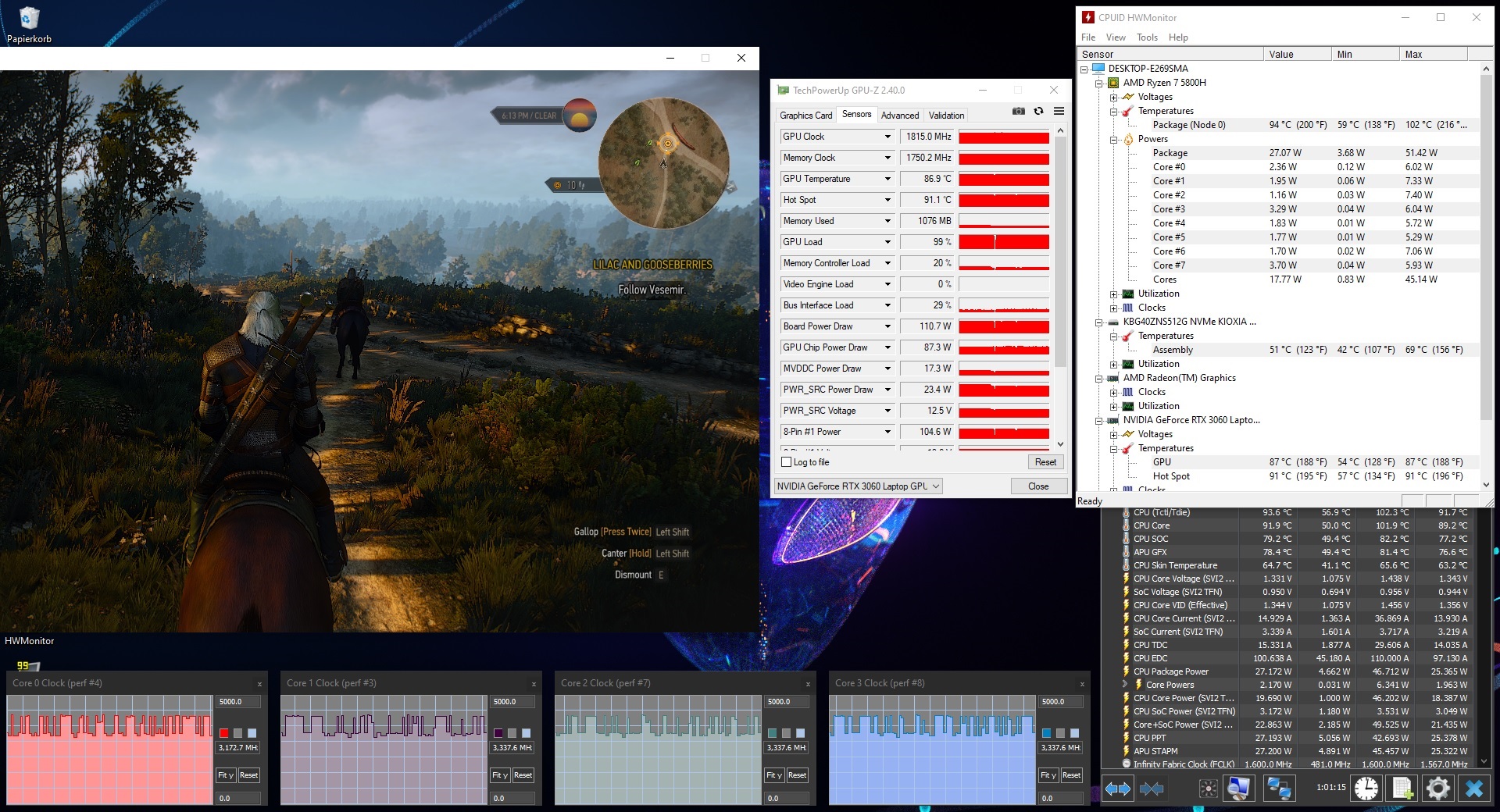Open the GPU-Z hamburger menu
1500x812 pixels.
[1059, 112]
